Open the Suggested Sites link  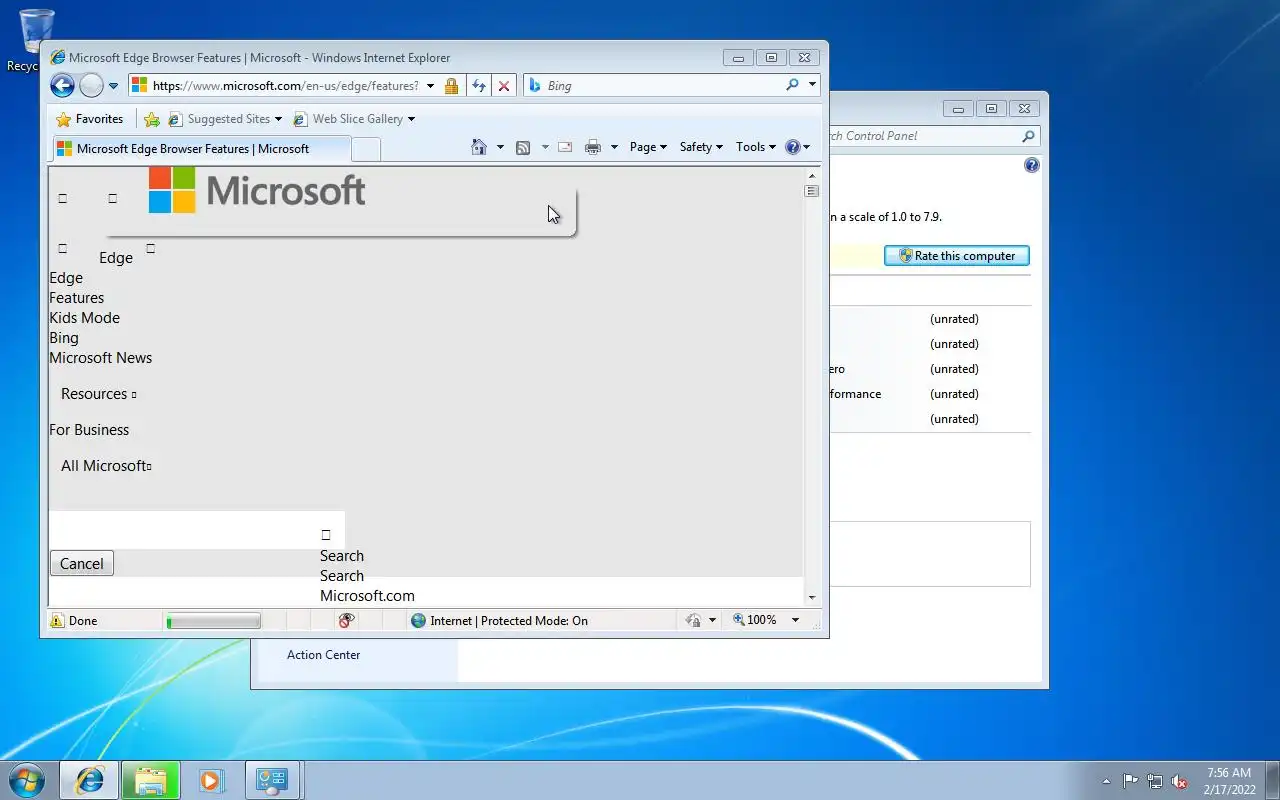[225, 119]
